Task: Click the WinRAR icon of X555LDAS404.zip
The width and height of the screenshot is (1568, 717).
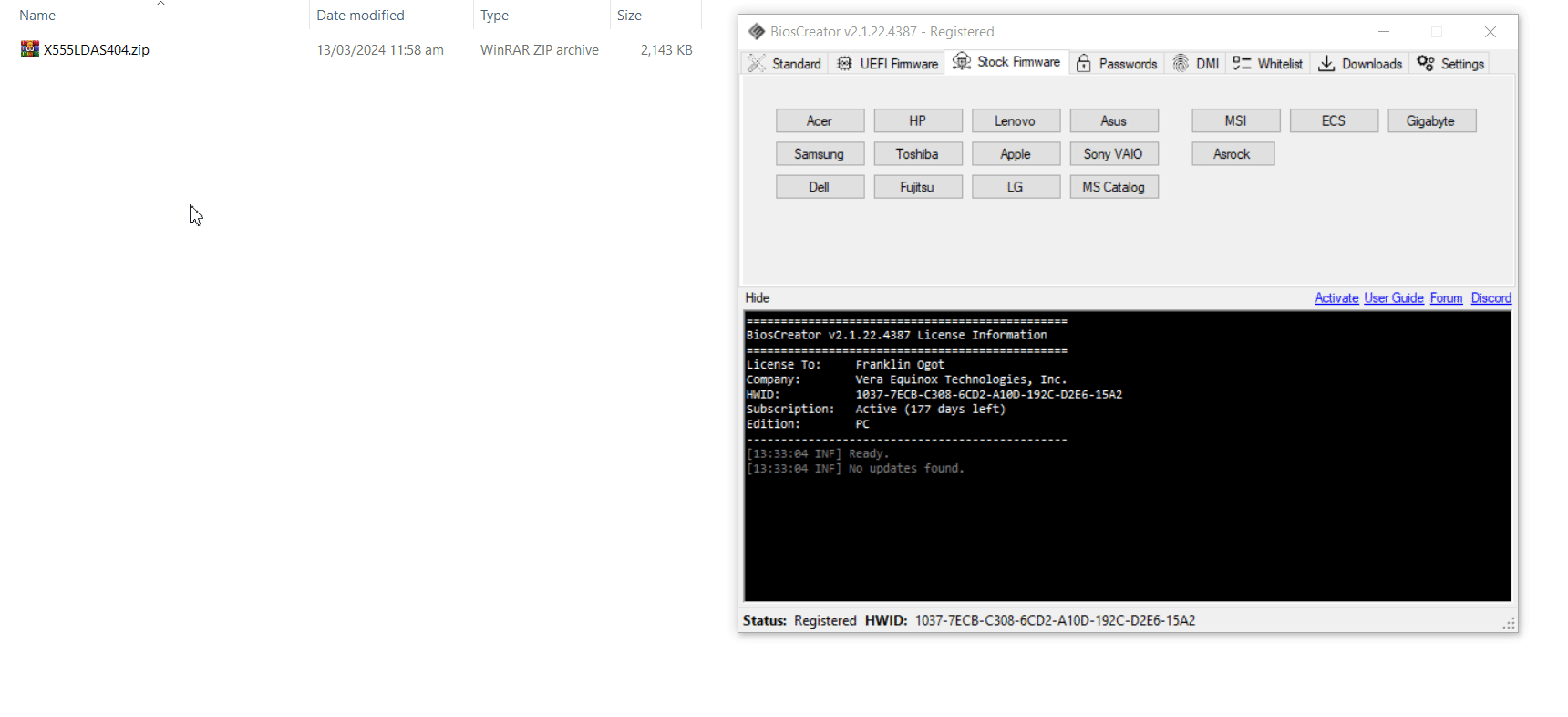Action: click(x=30, y=49)
